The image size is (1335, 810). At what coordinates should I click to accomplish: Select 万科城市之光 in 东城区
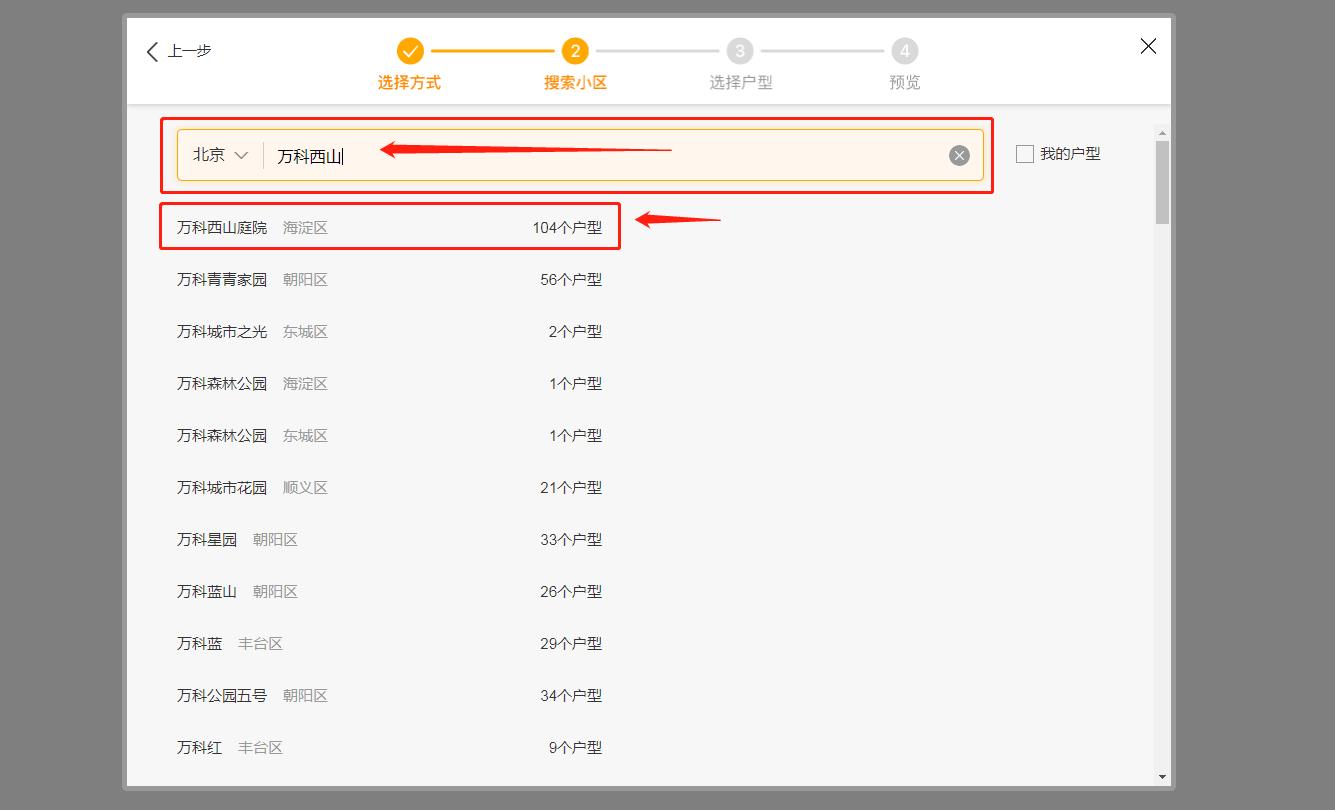click(390, 332)
